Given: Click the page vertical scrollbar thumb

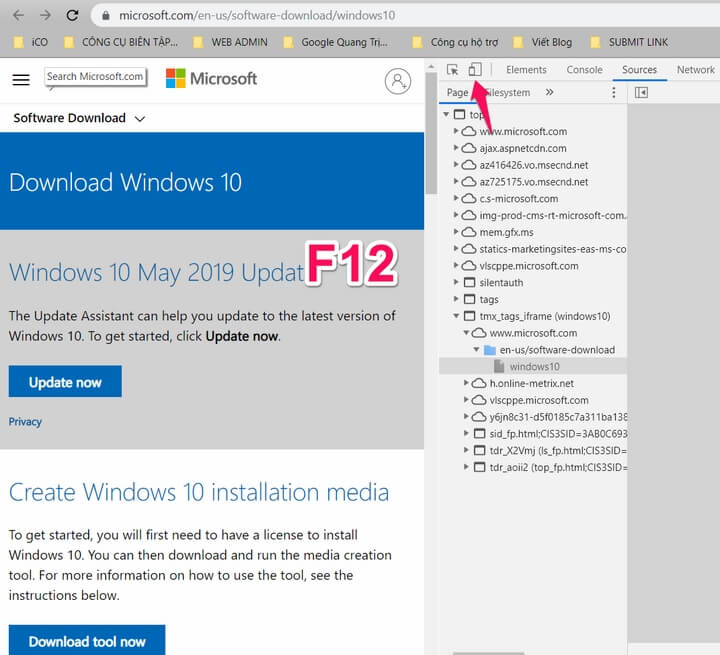Looking at the screenshot, I should (x=431, y=133).
